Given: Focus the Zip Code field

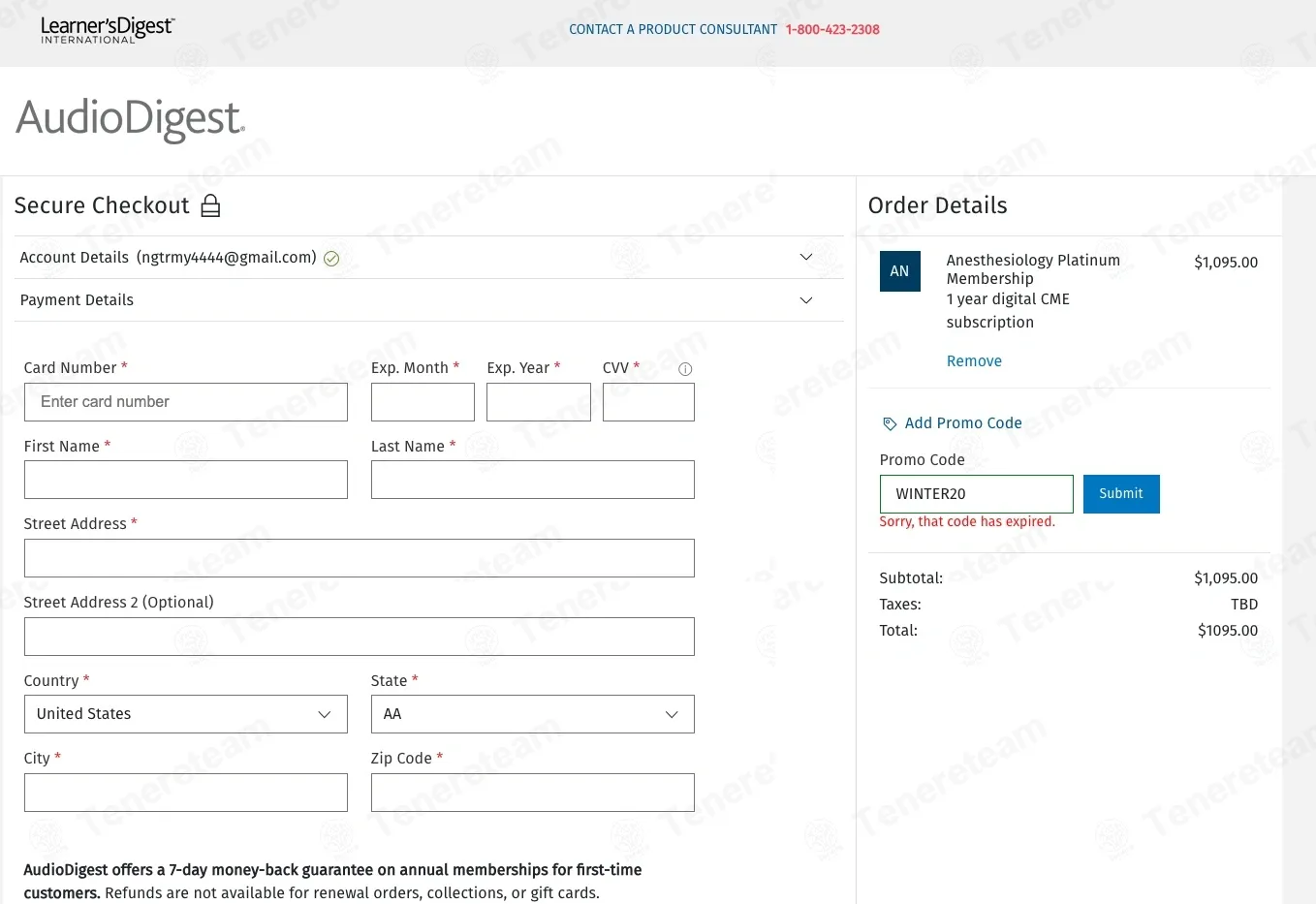Looking at the screenshot, I should 533,793.
